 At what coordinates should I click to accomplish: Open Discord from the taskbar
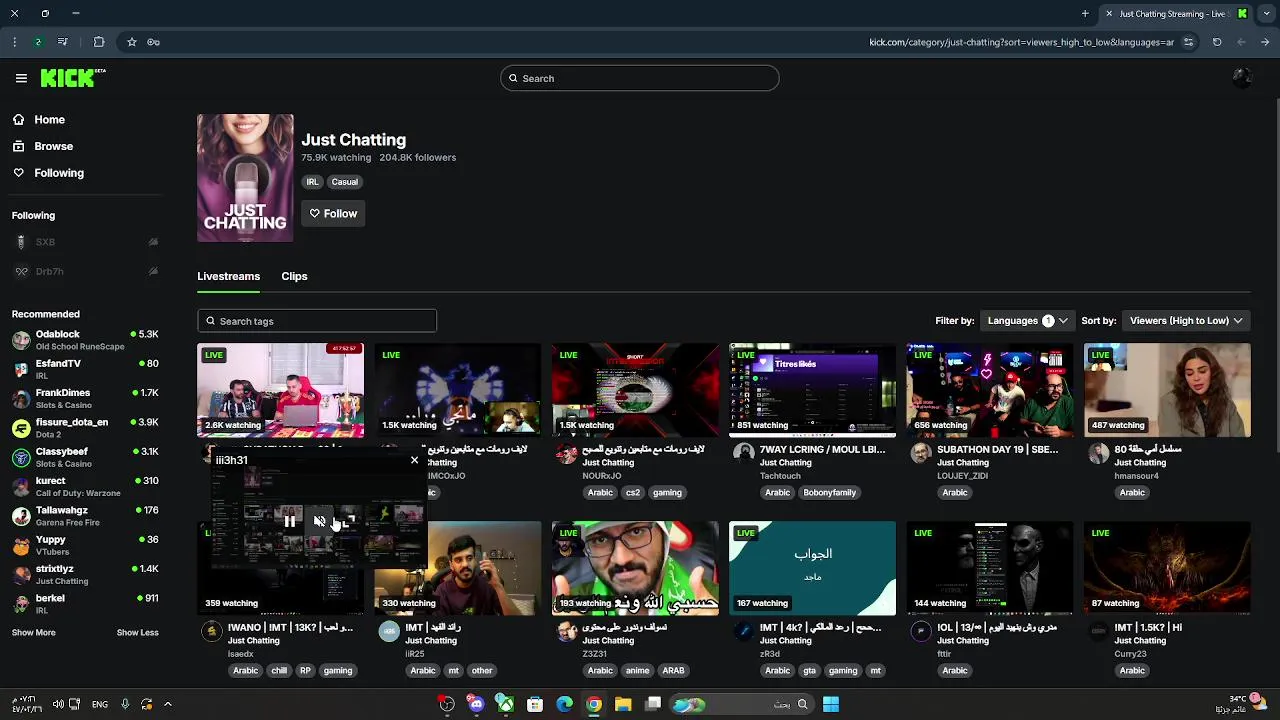pyautogui.click(x=476, y=704)
